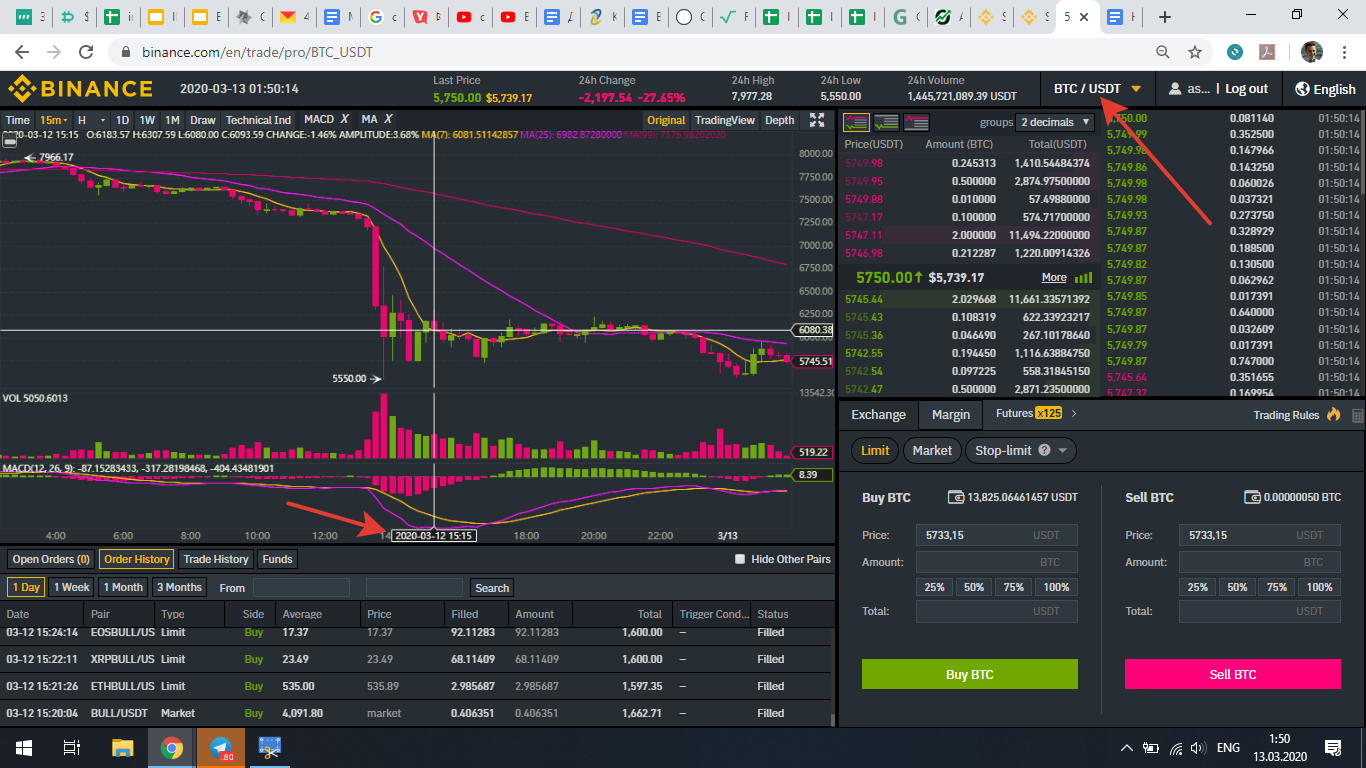Open Telegram from the taskbar

pos(221,747)
